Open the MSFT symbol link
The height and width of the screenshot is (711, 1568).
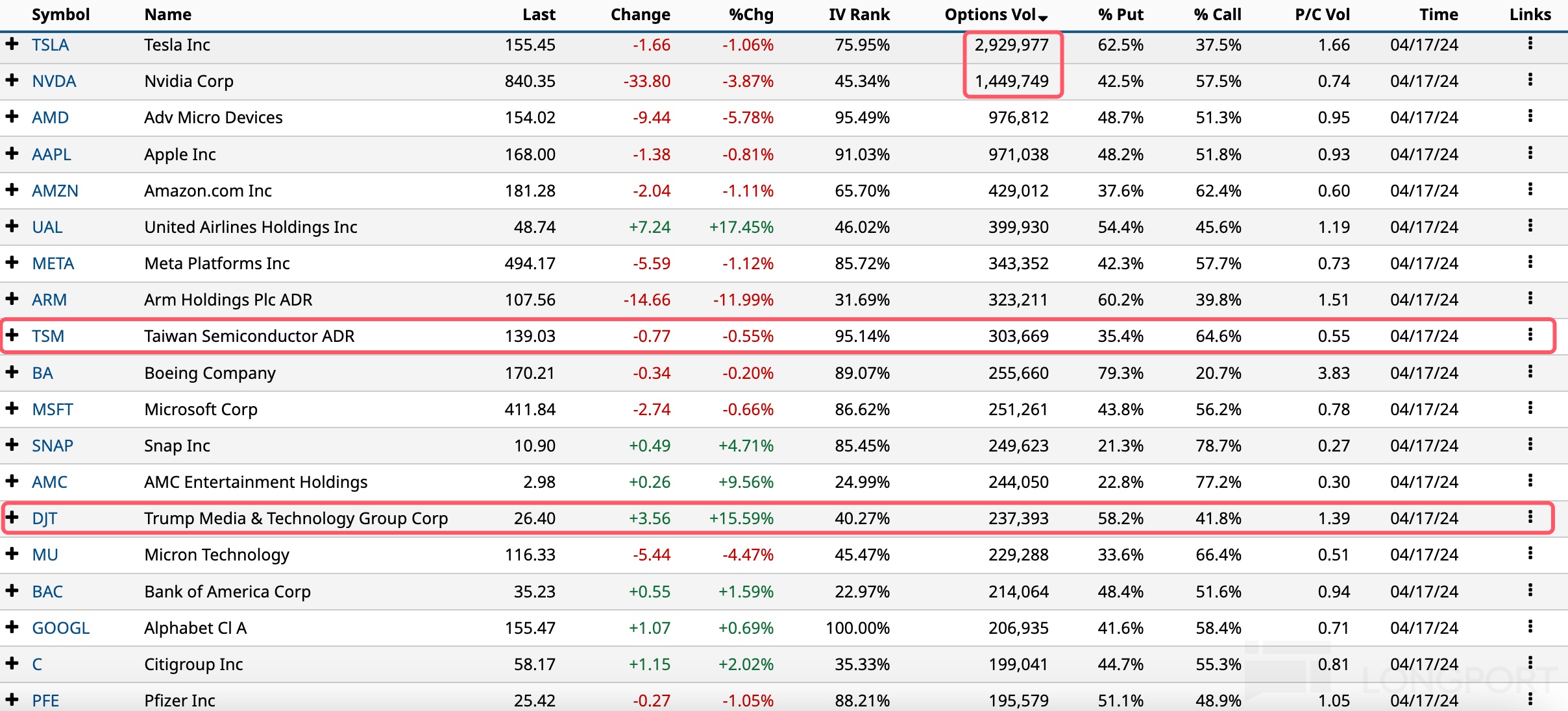pos(53,409)
